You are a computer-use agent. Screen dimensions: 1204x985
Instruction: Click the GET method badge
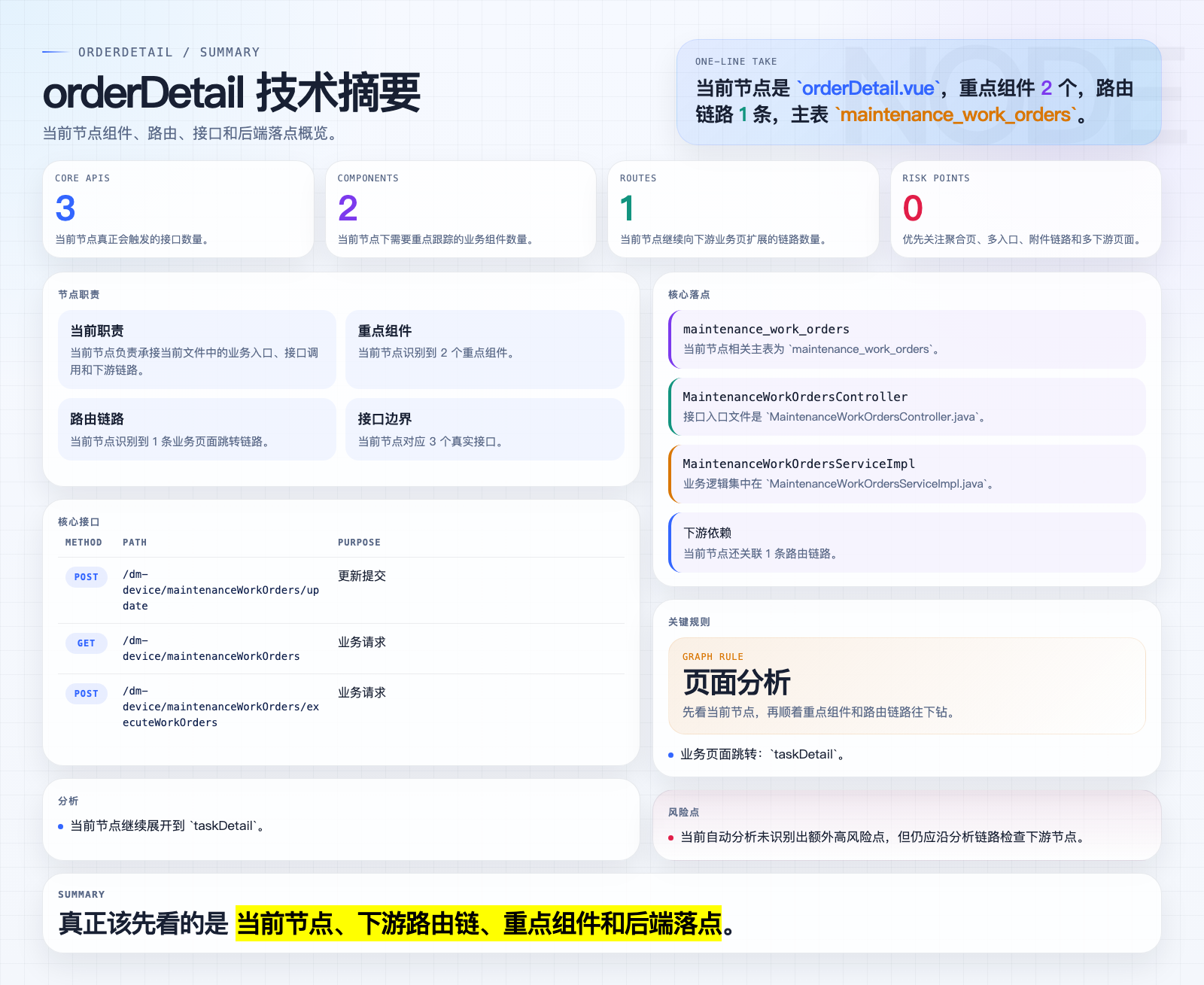(x=87, y=643)
